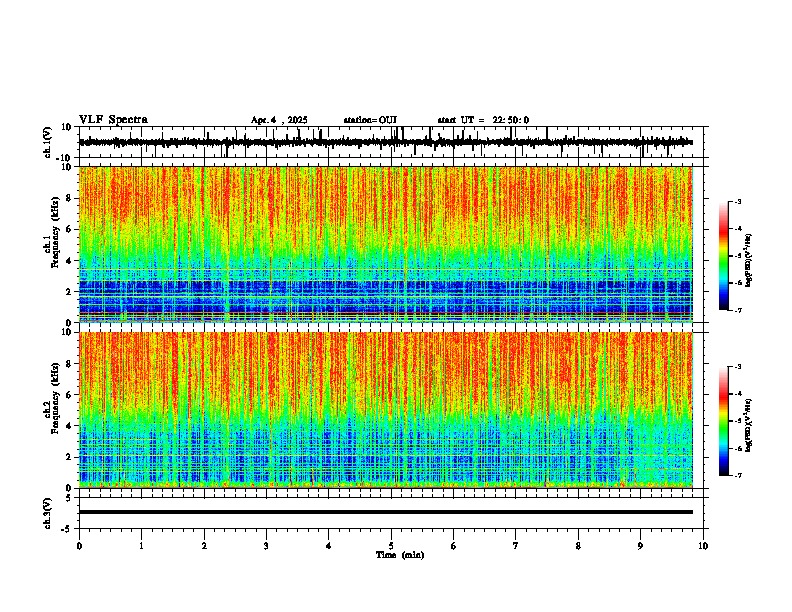Click the ch.3 flat voltage trace

point(386,512)
